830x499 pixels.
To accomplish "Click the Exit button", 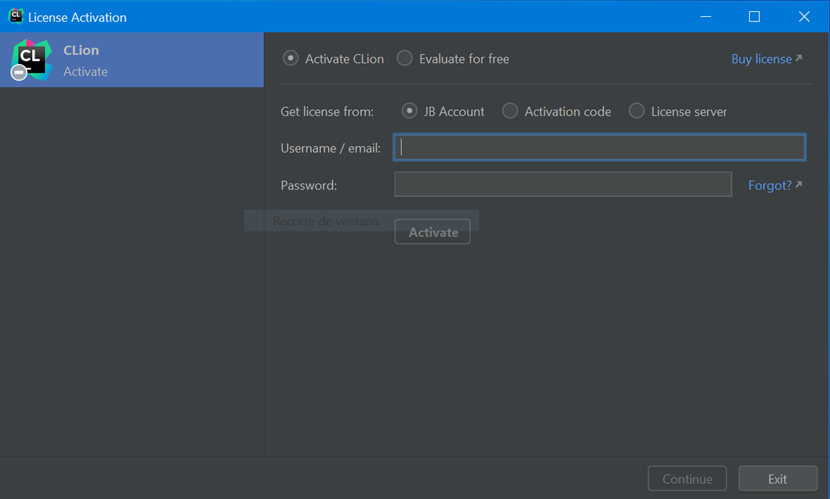I will 778,478.
